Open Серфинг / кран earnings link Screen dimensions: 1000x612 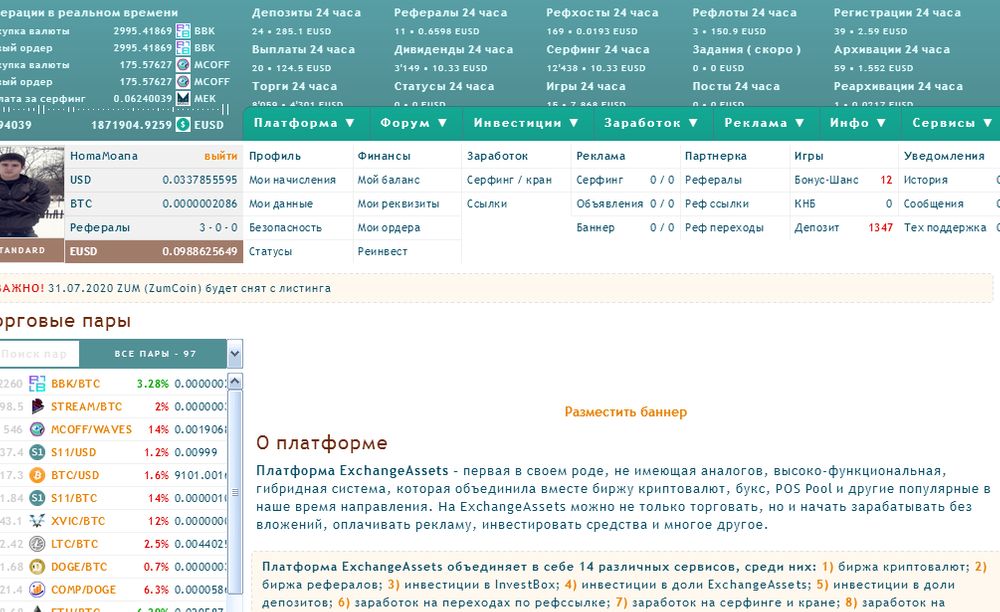pyautogui.click(x=509, y=180)
